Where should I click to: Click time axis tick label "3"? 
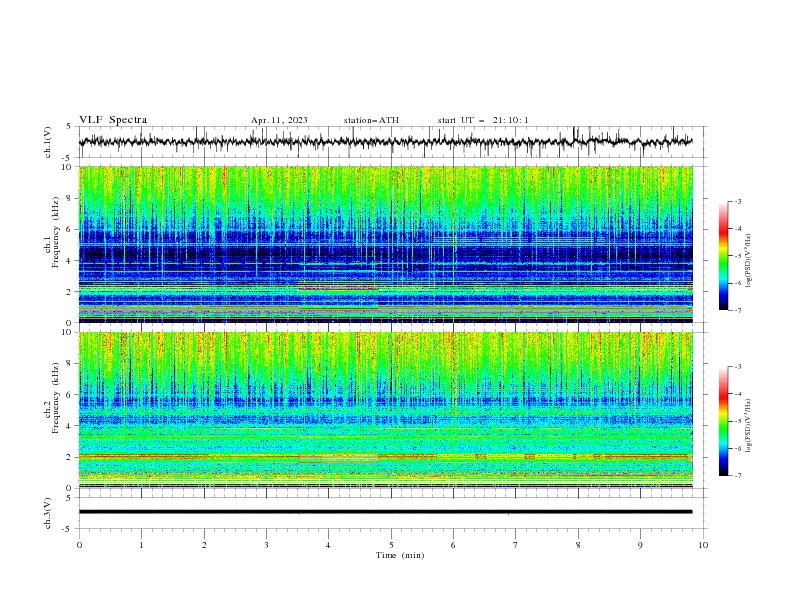pos(266,545)
